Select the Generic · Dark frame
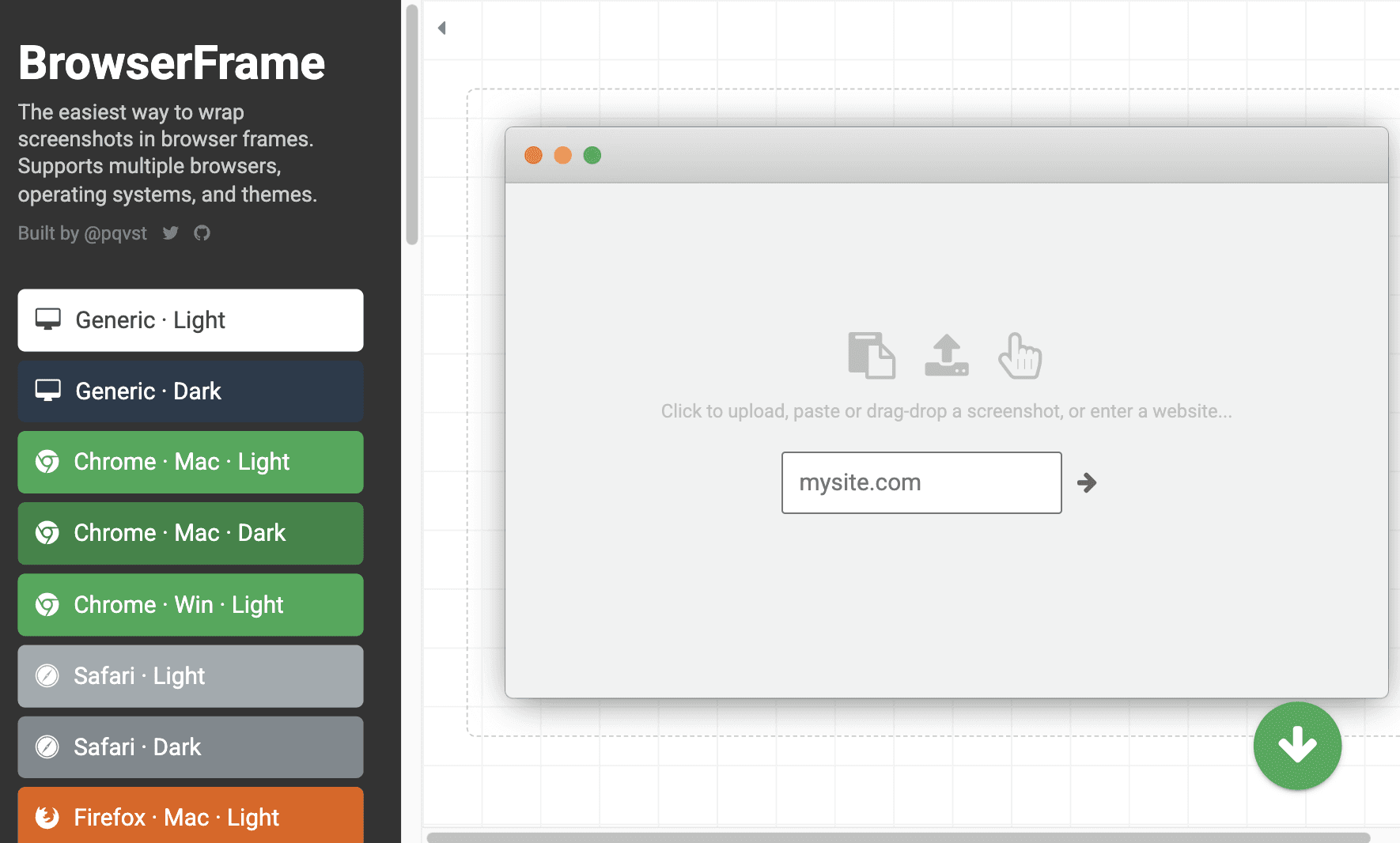Image resolution: width=1400 pixels, height=843 pixels. 191,391
